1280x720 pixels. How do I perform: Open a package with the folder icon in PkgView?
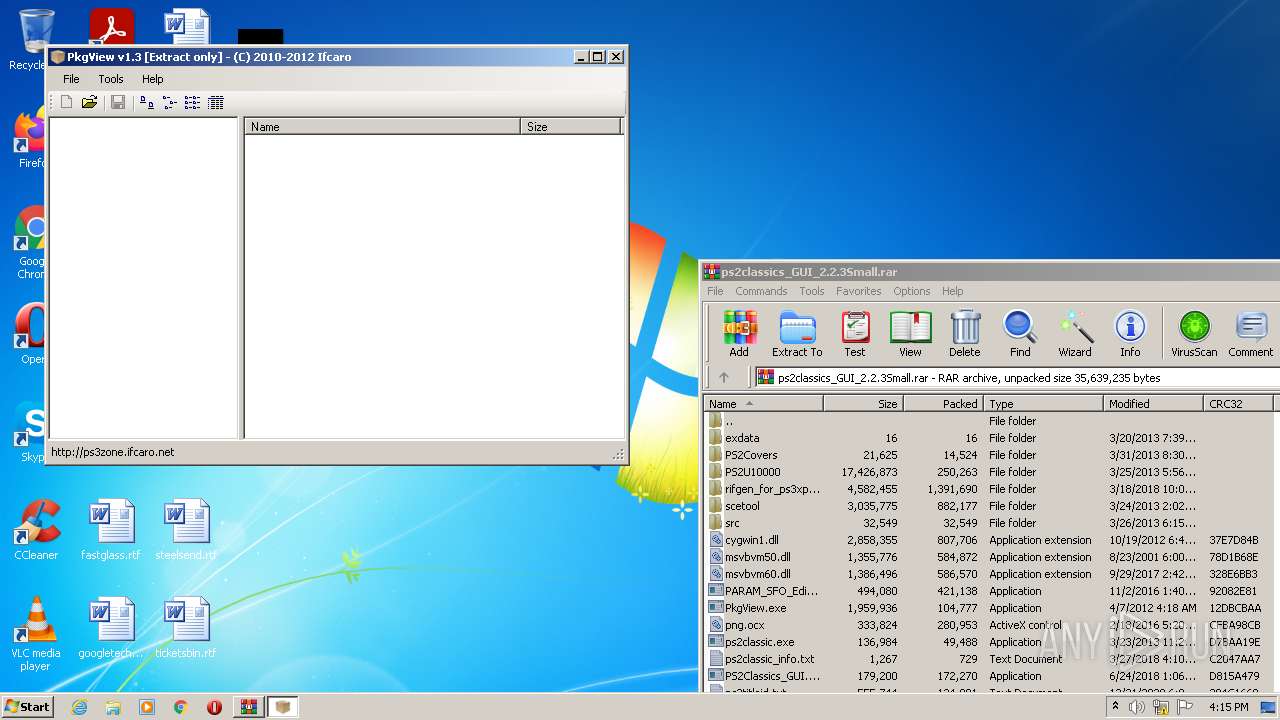coord(89,102)
